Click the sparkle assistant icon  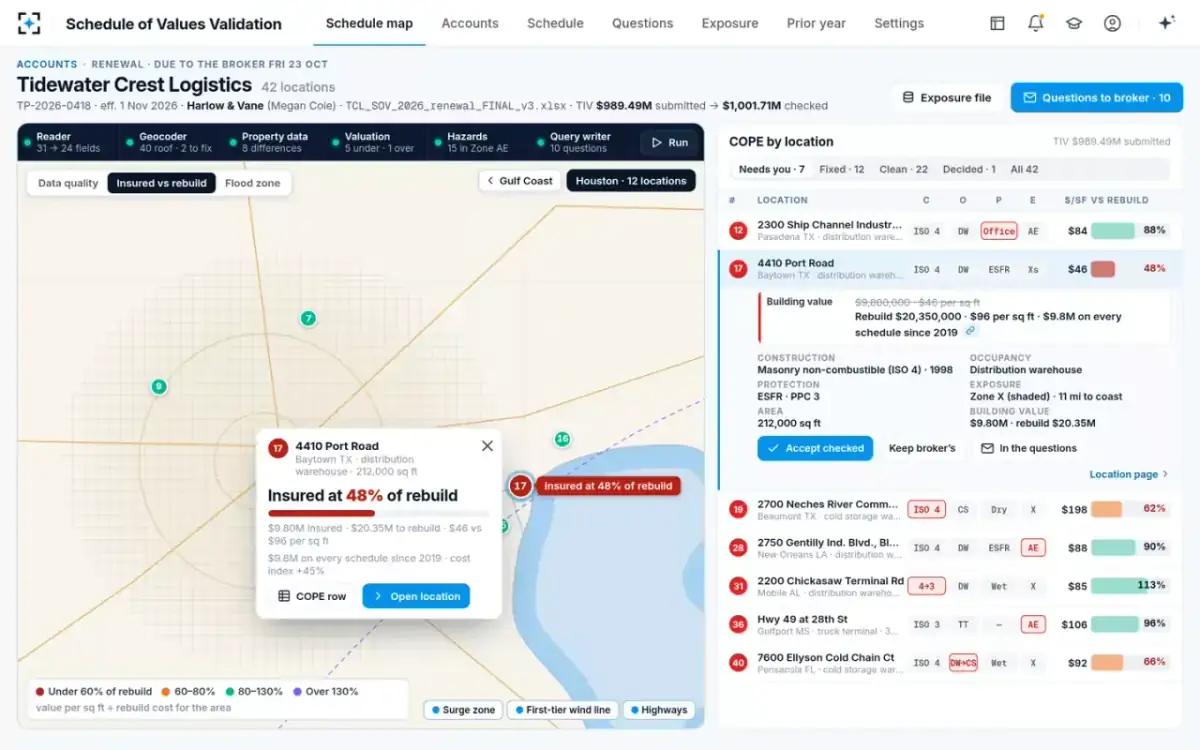1166,23
